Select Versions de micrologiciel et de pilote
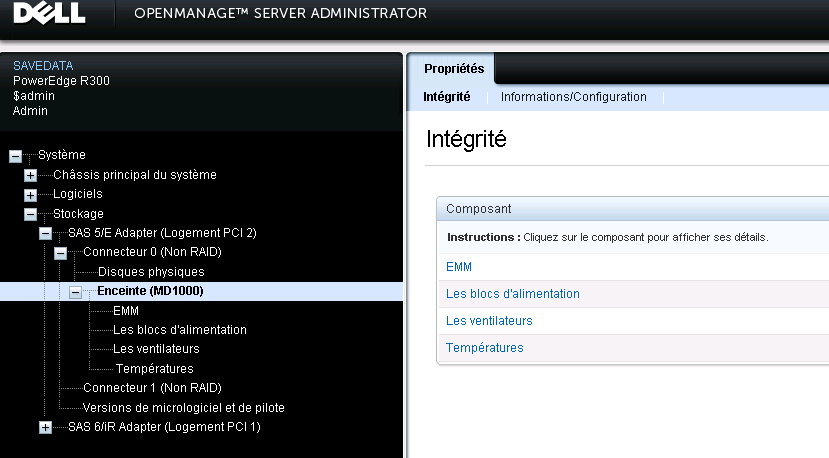829x458 pixels. pyautogui.click(x=183, y=407)
